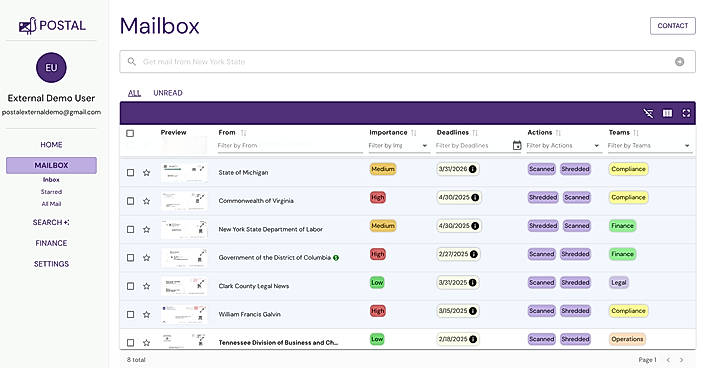Image resolution: width=703 pixels, height=368 pixels.
Task: Check the Tennessee Division of Business row
Action: 130,342
